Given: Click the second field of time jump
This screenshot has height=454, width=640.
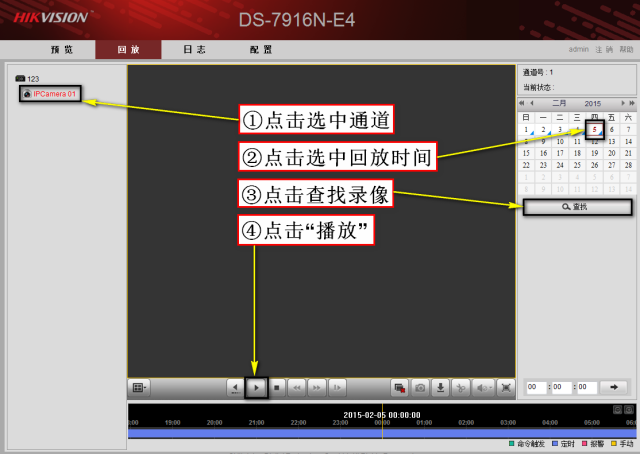Looking at the screenshot, I should tap(587, 387).
